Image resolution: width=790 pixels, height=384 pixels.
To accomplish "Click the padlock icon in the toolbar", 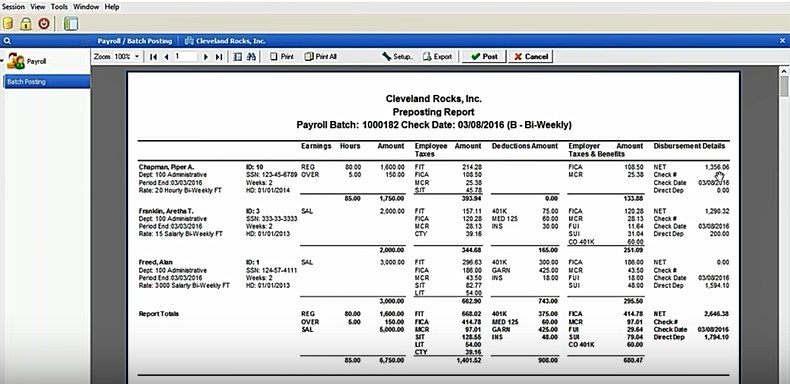I will pyautogui.click(x=26, y=23).
